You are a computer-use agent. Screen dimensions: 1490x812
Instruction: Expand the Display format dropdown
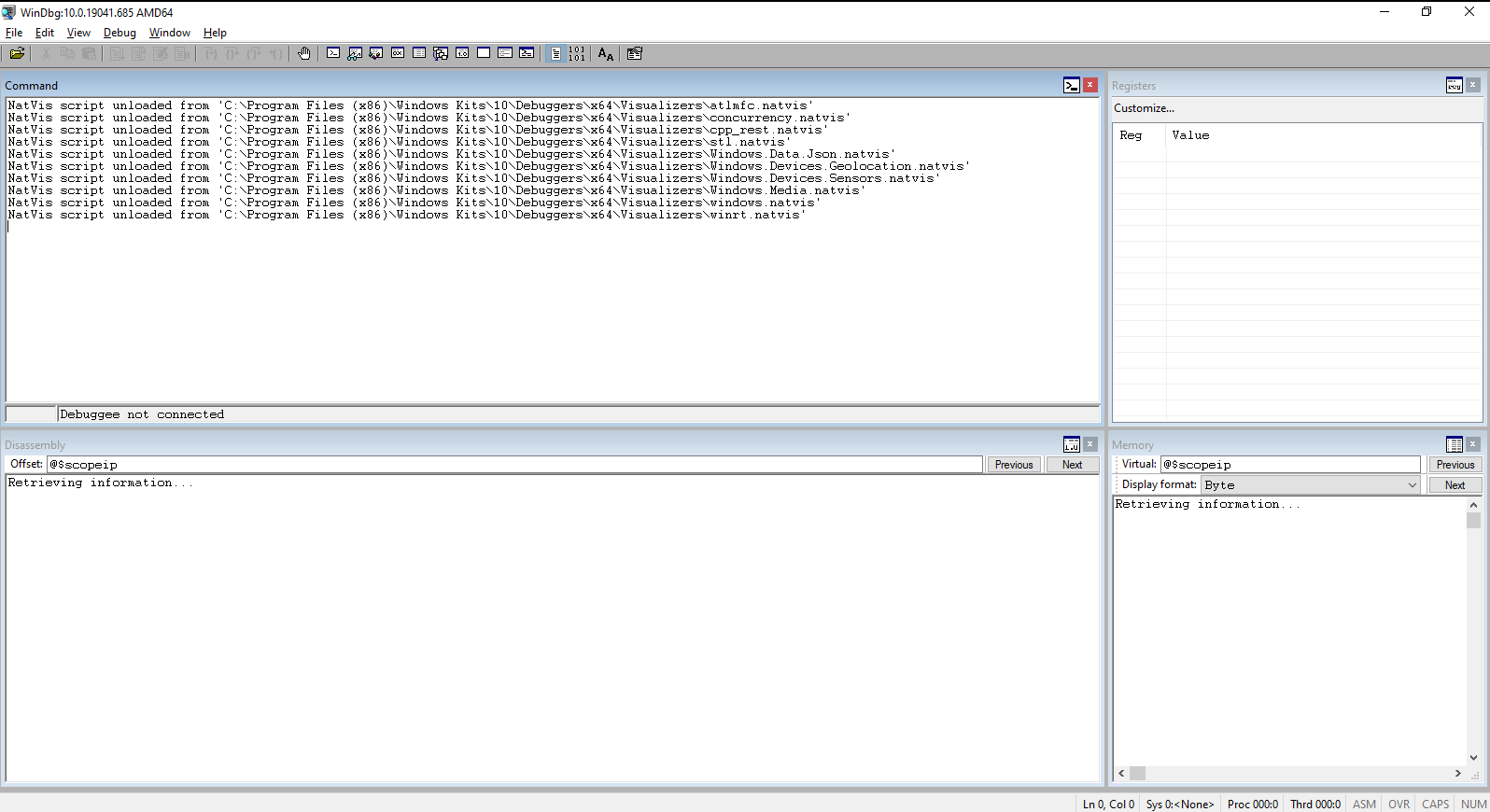1412,485
